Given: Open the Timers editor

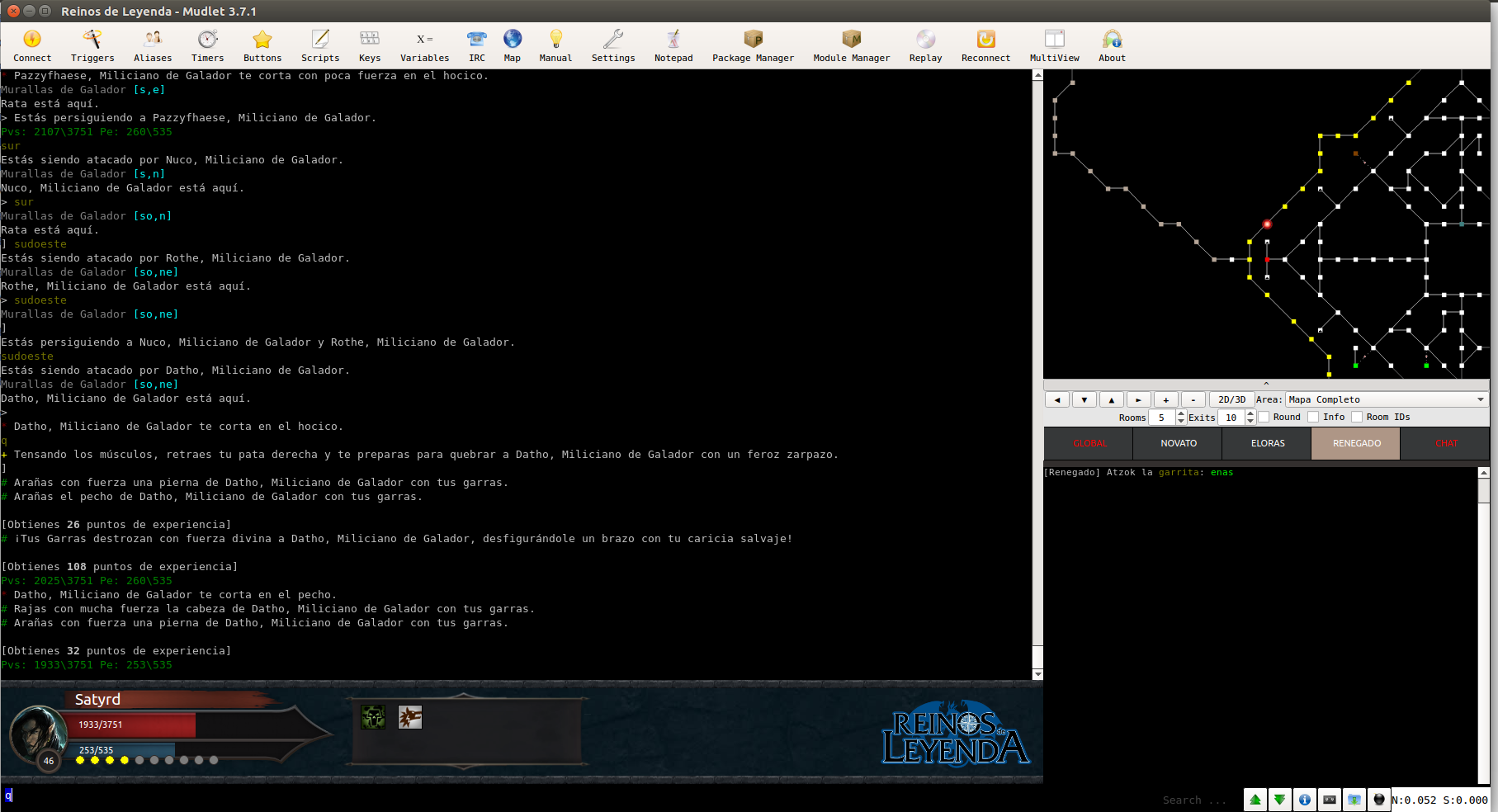Looking at the screenshot, I should [207, 45].
